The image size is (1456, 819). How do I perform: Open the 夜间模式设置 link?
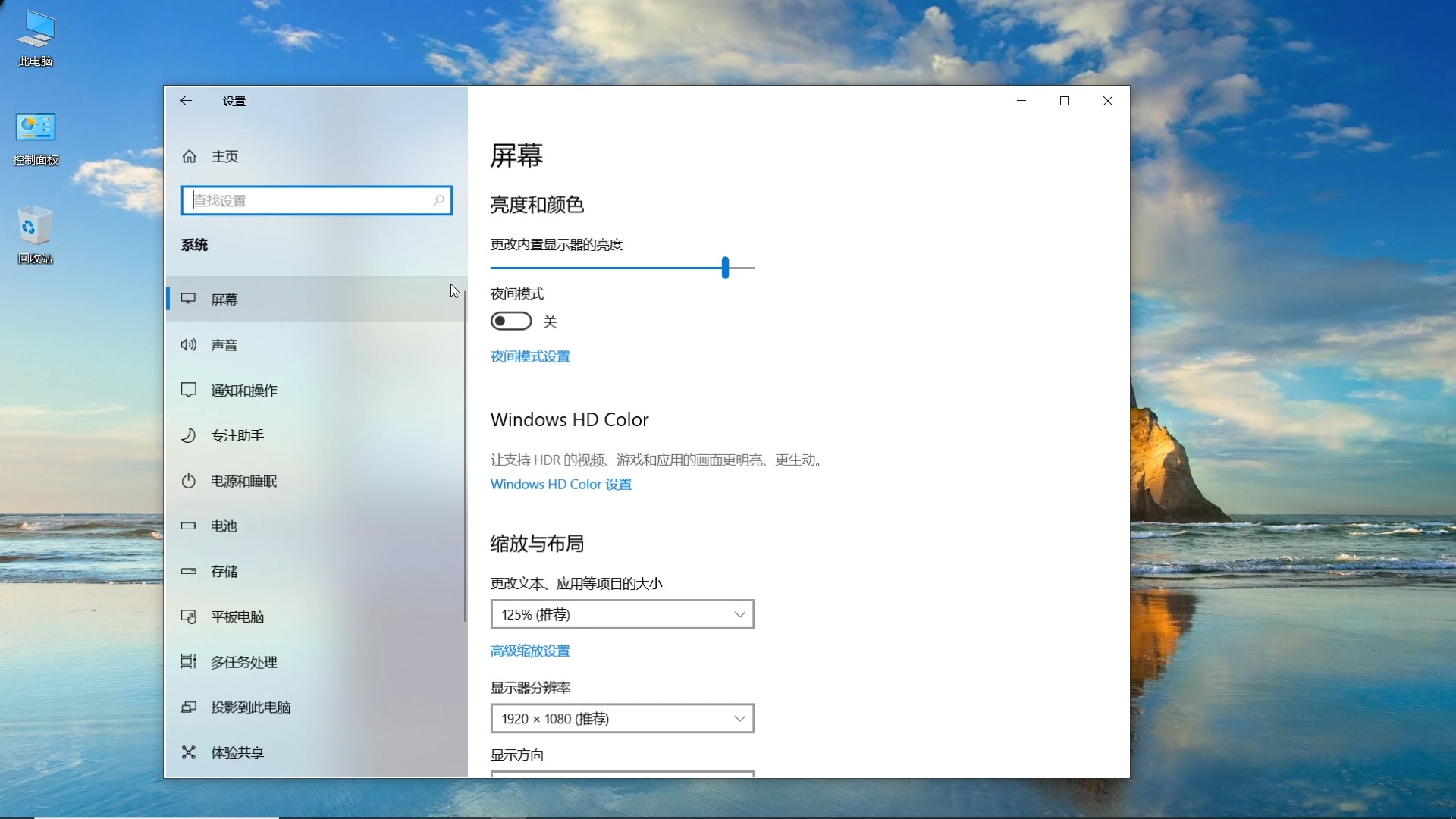point(530,356)
